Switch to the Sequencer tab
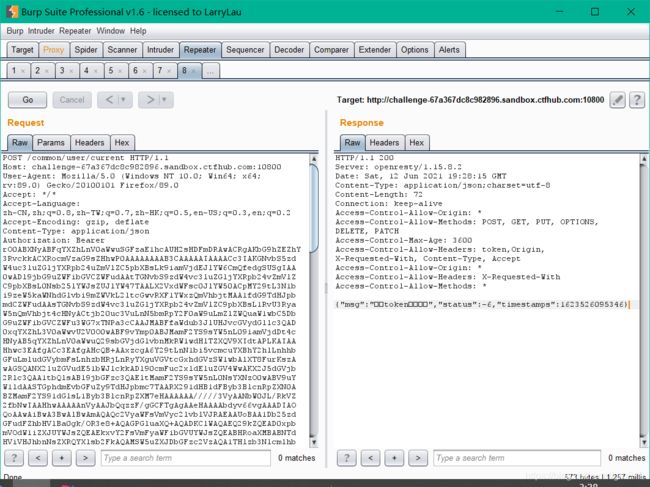Viewport: 650px width, 487px height. 245,50
